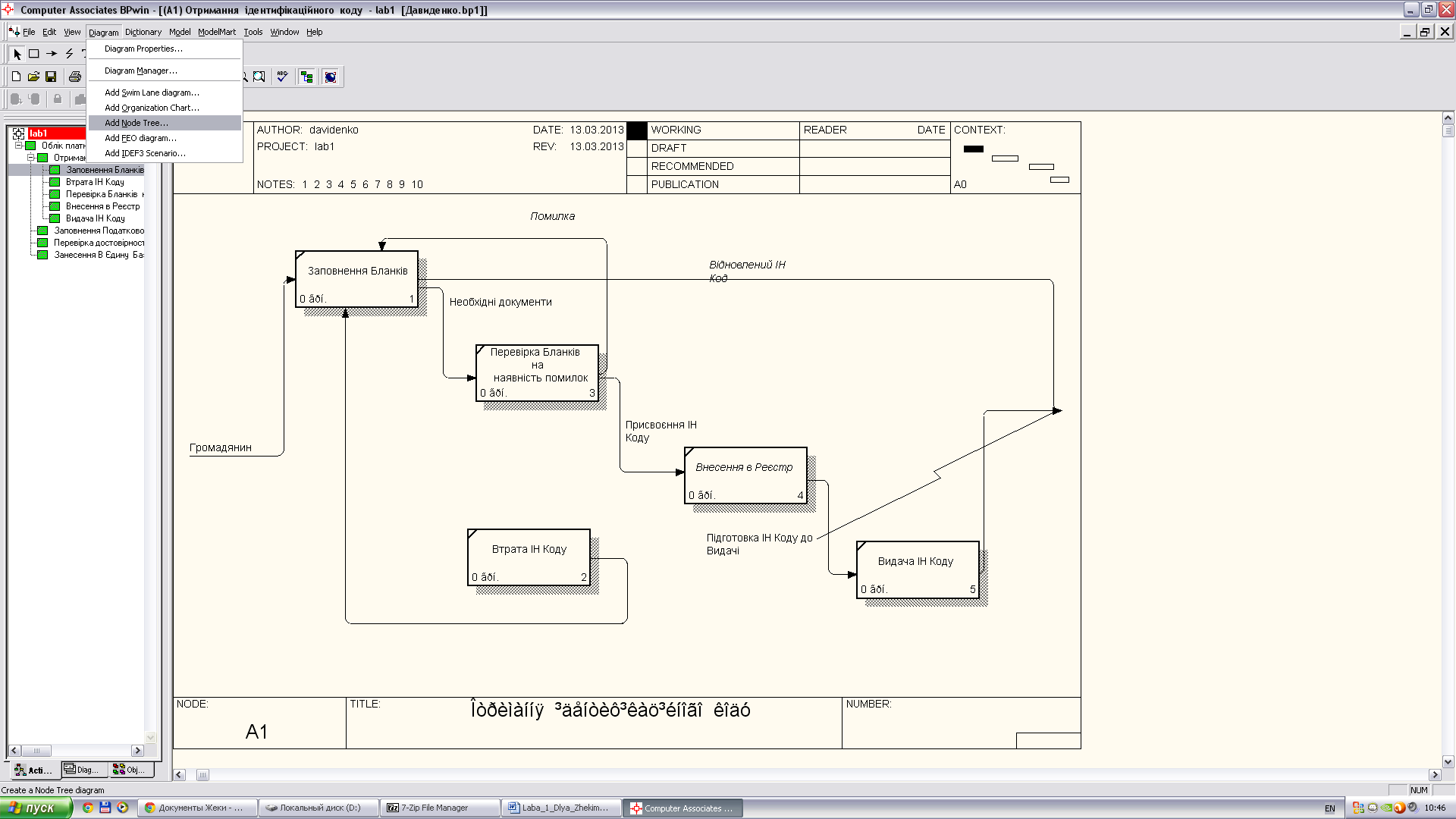Screen dimensions: 1456x819
Task: Pick the Squiggle lightning tool
Action: point(69,54)
